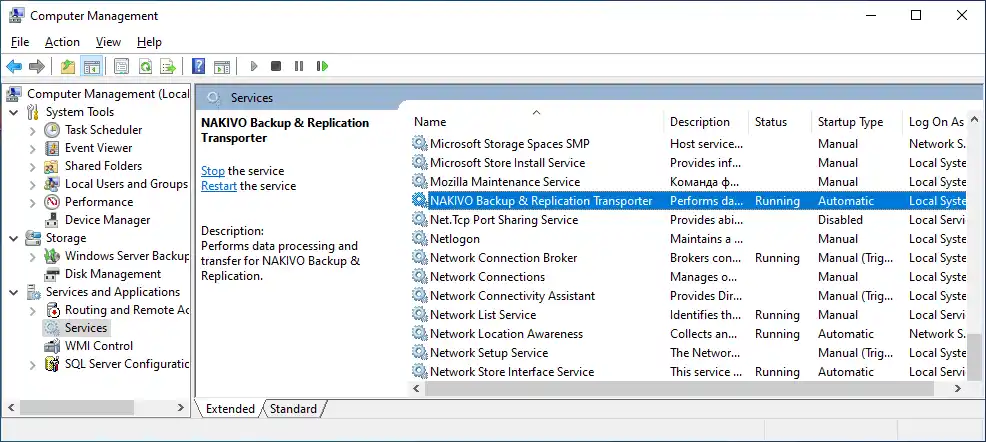Click the Export List toolbar icon
The image size is (986, 442).
pos(168,66)
